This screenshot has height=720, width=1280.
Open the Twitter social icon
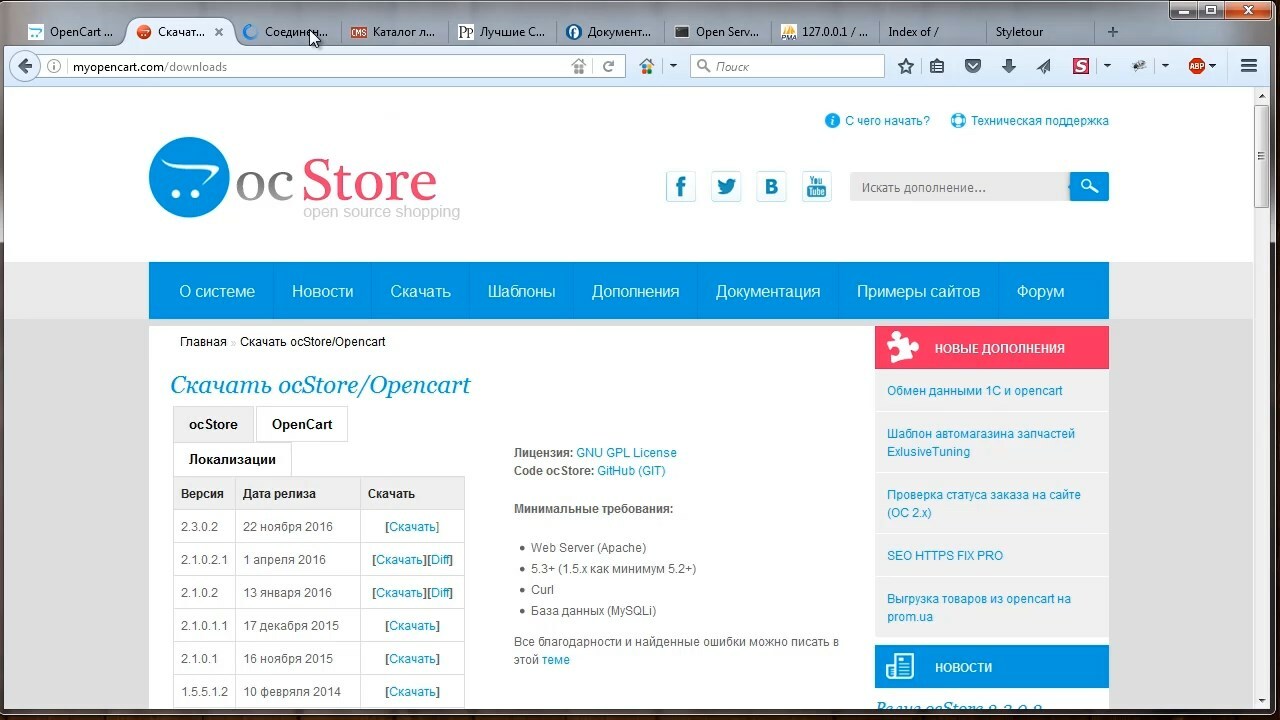point(726,186)
